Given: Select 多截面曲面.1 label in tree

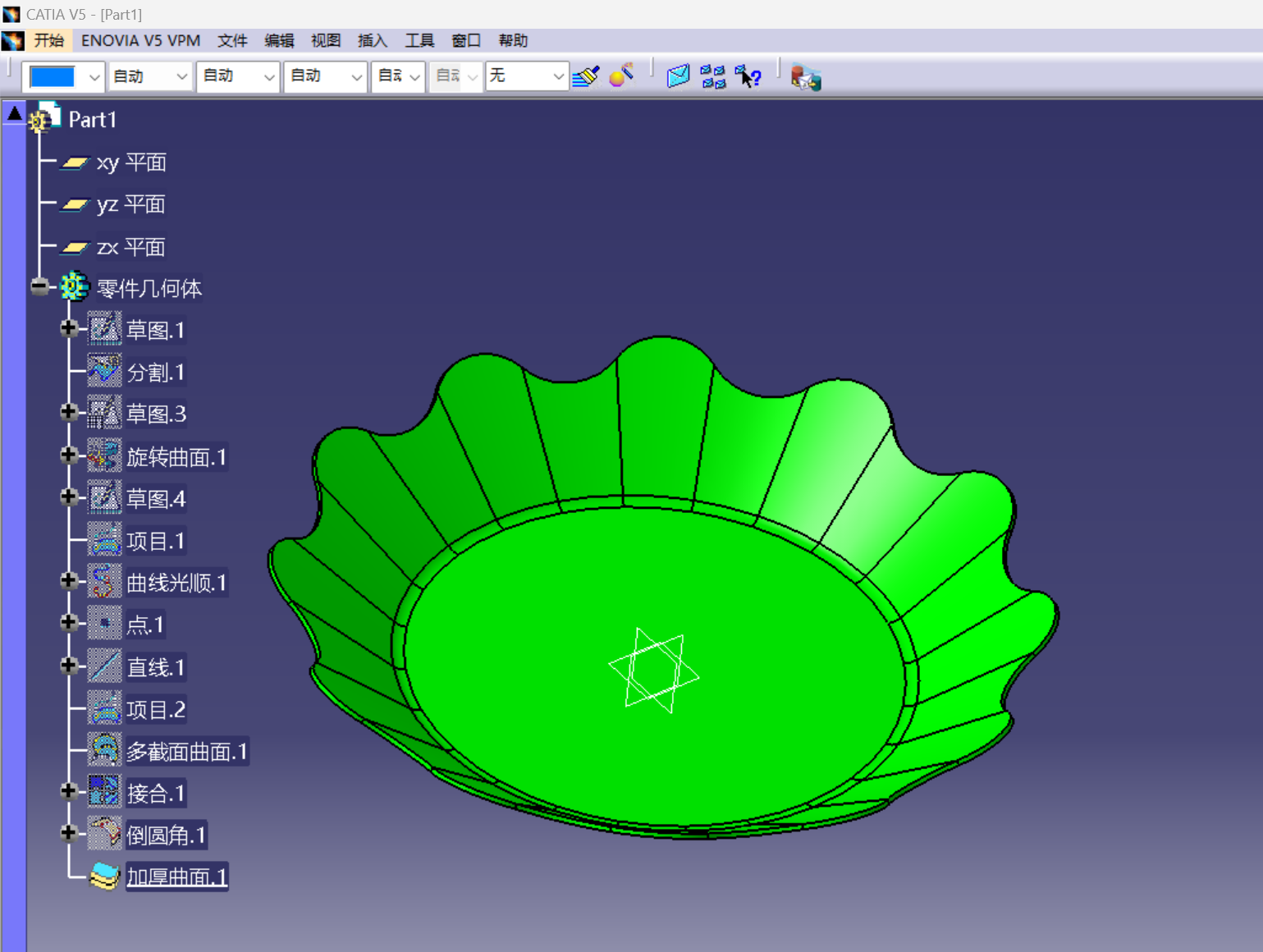Looking at the screenshot, I should click(187, 752).
